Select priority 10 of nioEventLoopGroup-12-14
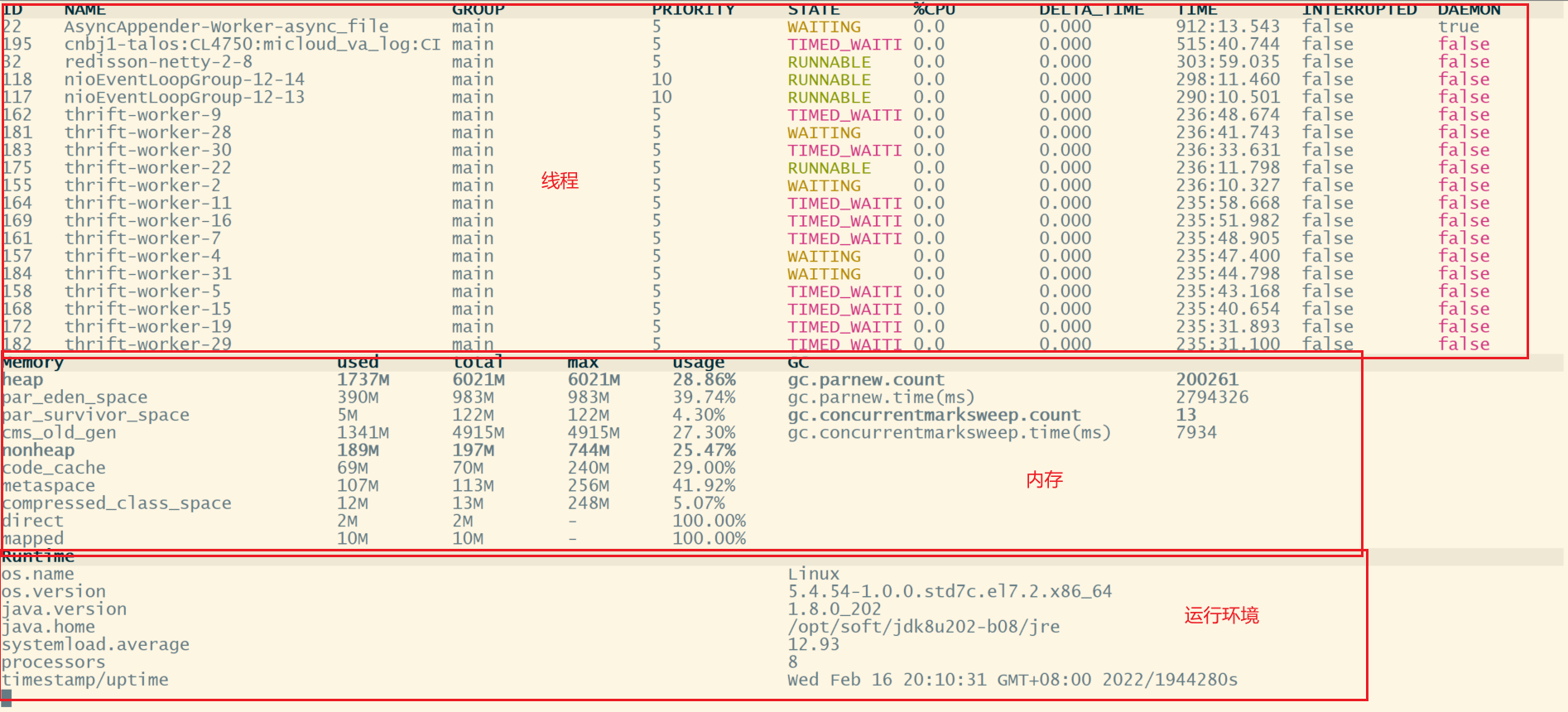The width and height of the screenshot is (1568, 712). [661, 79]
